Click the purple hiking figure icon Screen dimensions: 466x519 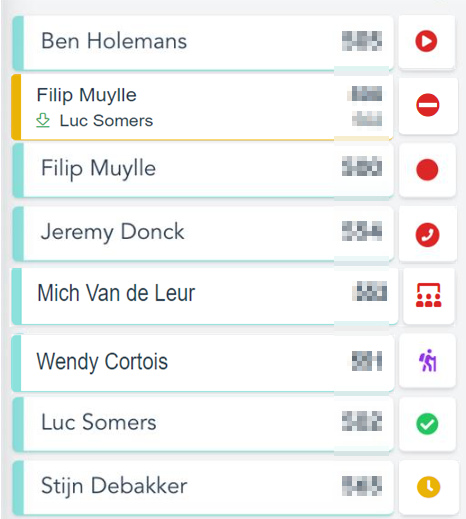point(427,360)
